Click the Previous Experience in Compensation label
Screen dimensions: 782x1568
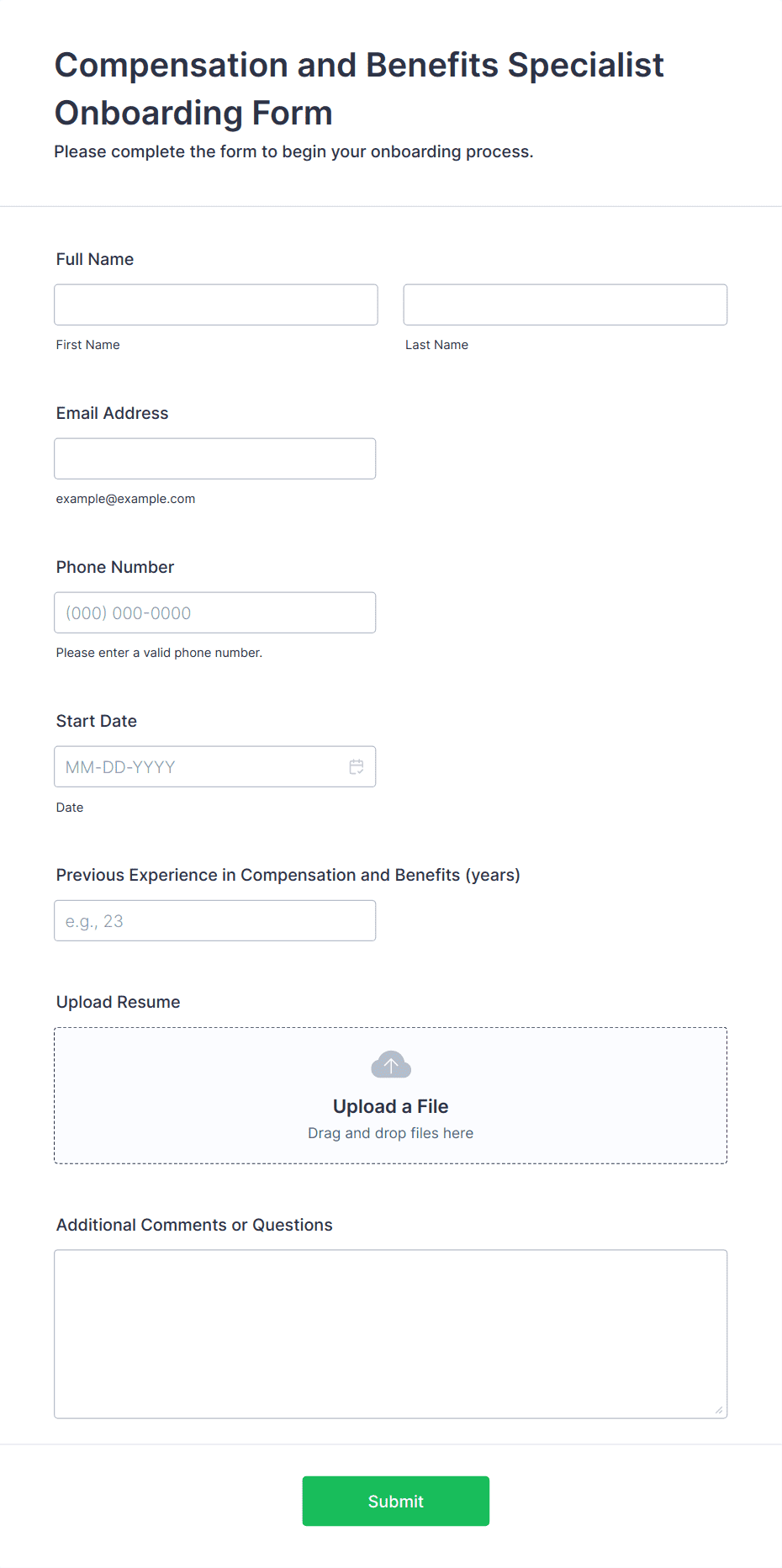pos(288,875)
